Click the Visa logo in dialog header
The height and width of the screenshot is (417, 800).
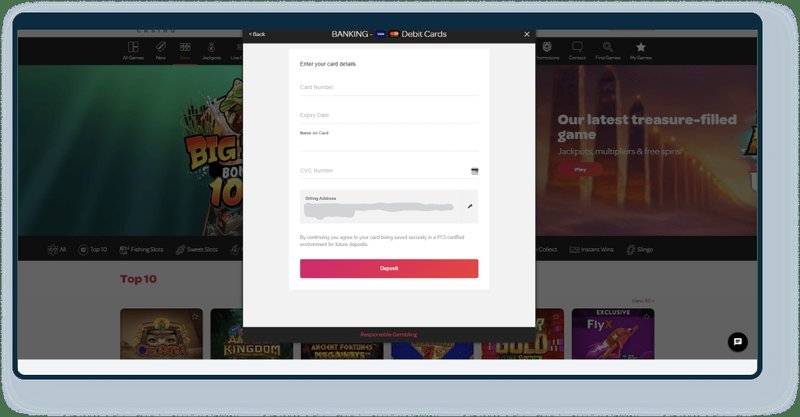click(x=381, y=34)
